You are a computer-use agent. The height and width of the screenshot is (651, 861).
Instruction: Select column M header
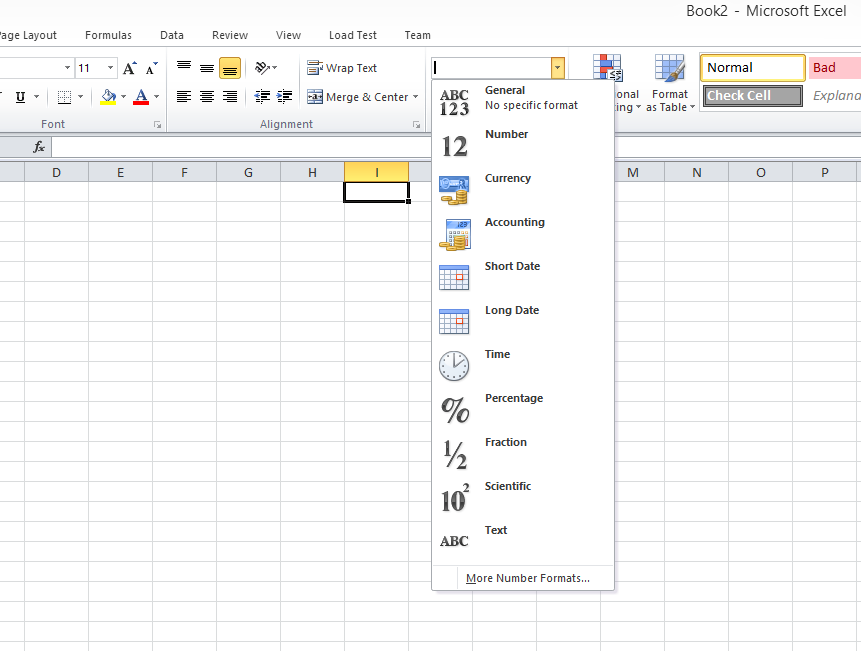633,173
